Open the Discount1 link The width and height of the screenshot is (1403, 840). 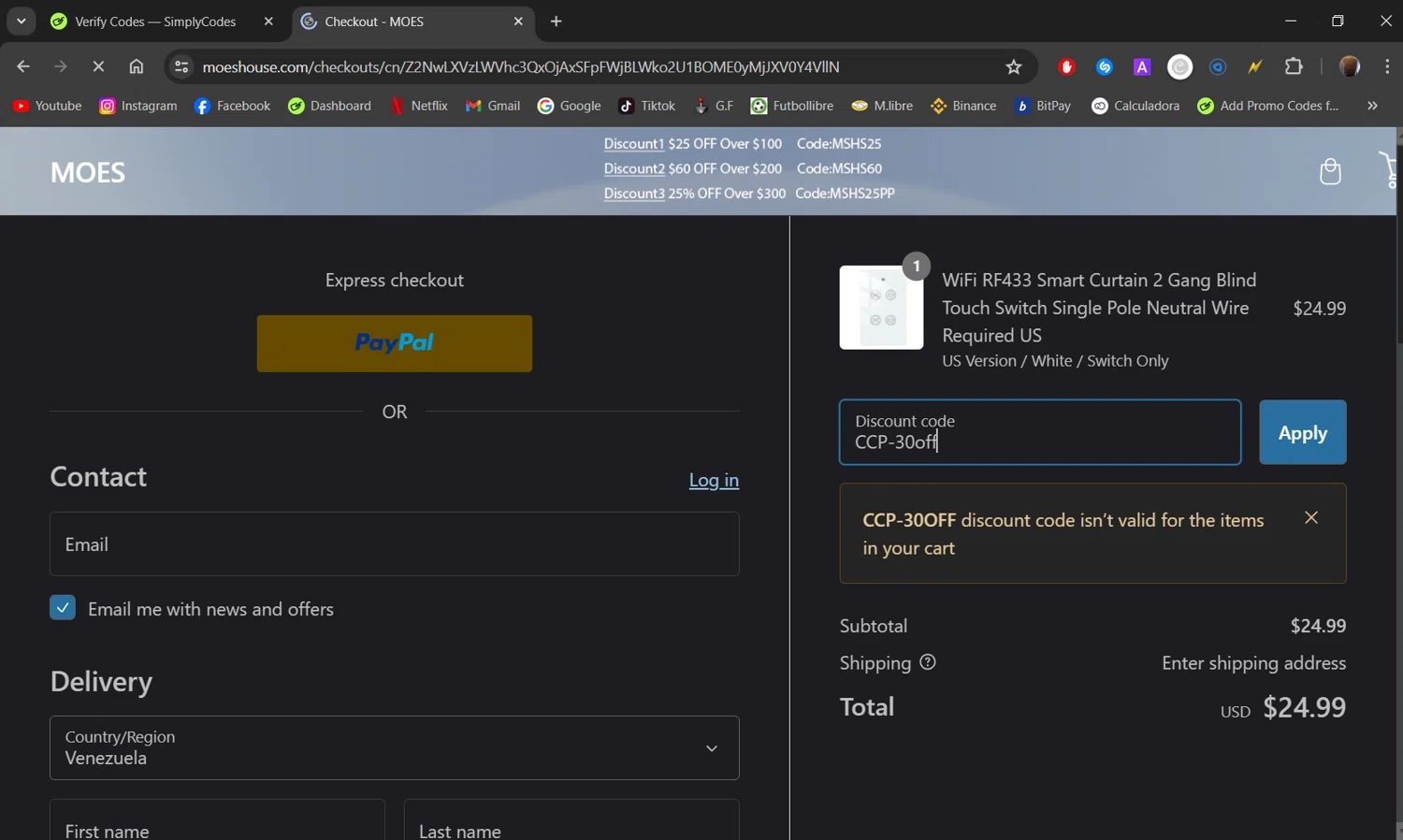tap(633, 143)
